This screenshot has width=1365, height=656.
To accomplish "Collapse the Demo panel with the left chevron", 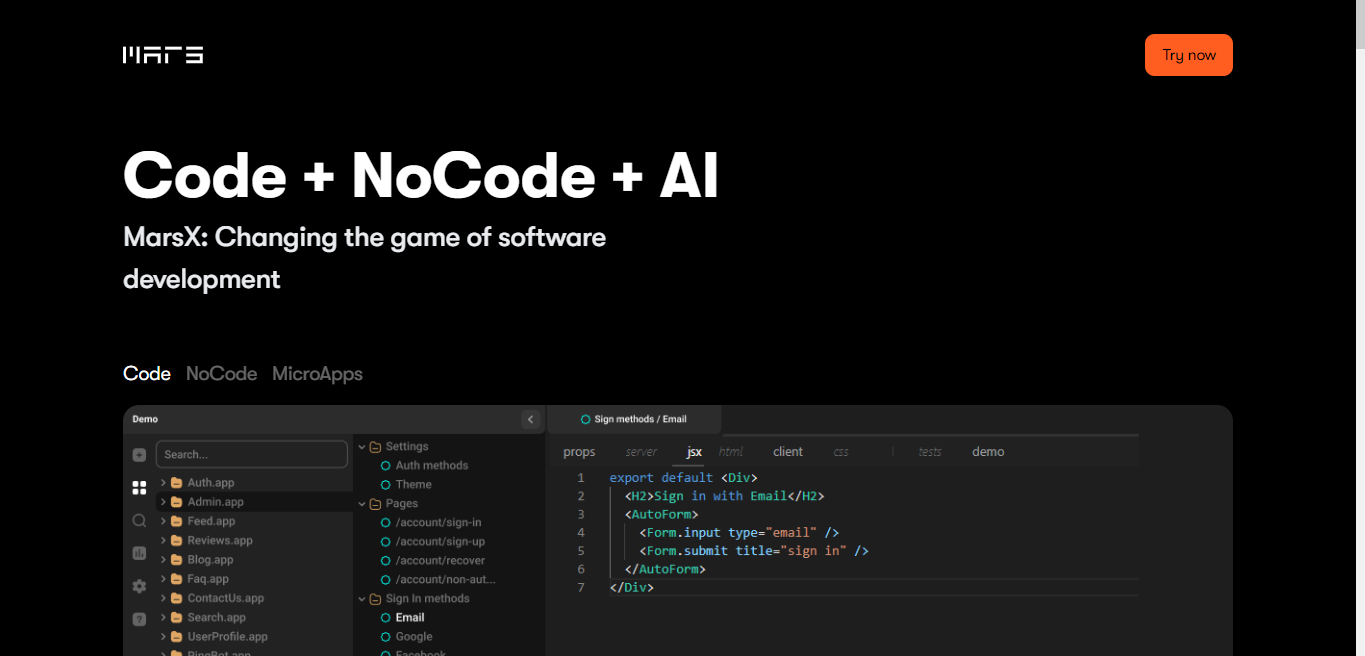I will pyautogui.click(x=531, y=419).
